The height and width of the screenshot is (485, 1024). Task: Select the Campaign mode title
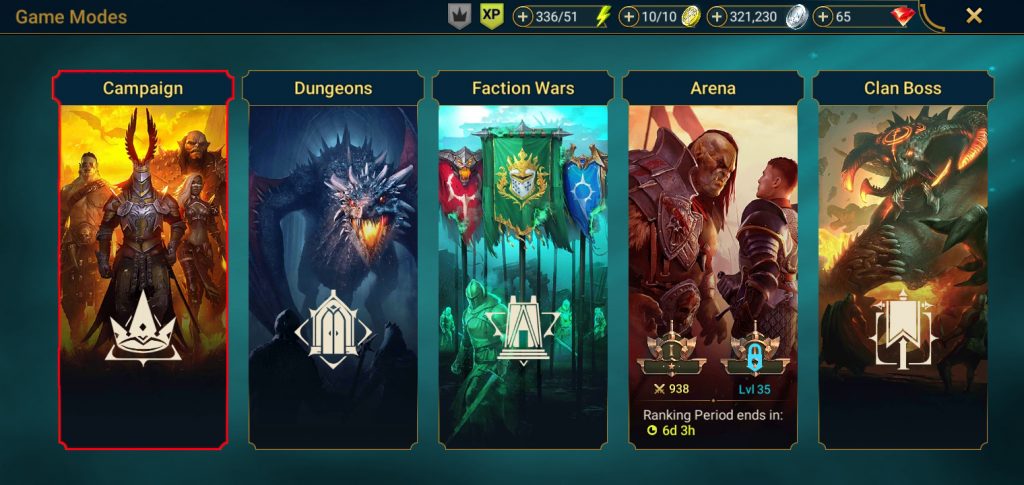[x=143, y=88]
